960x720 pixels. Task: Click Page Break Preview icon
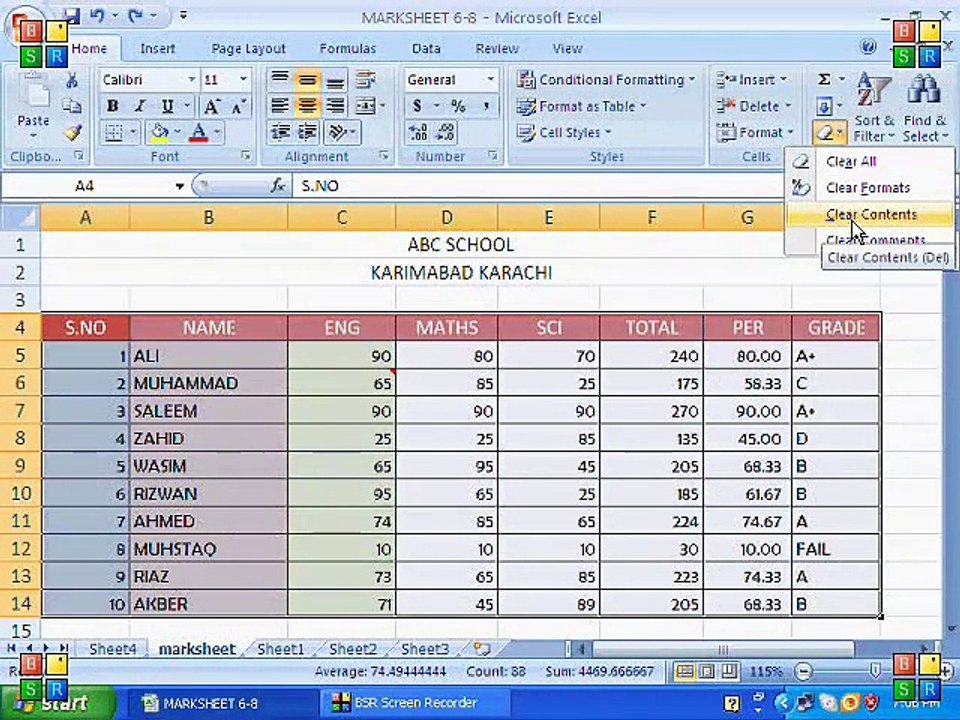tap(729, 672)
